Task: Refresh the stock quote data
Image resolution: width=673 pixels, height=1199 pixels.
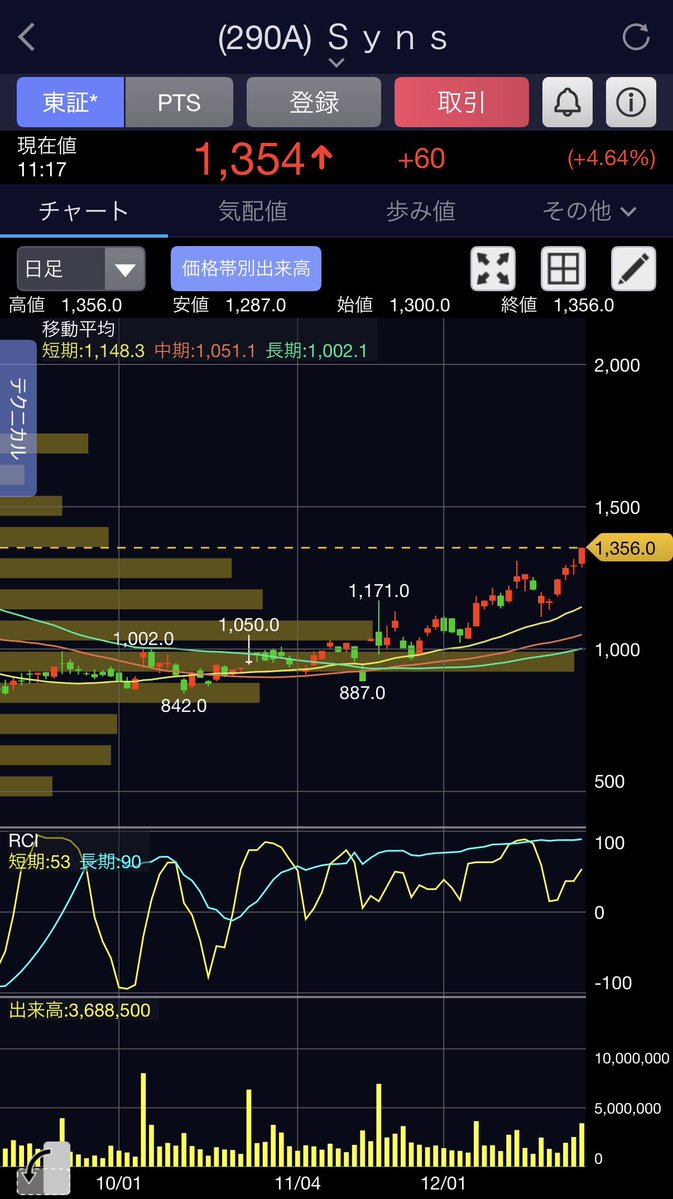Action: 636,37
